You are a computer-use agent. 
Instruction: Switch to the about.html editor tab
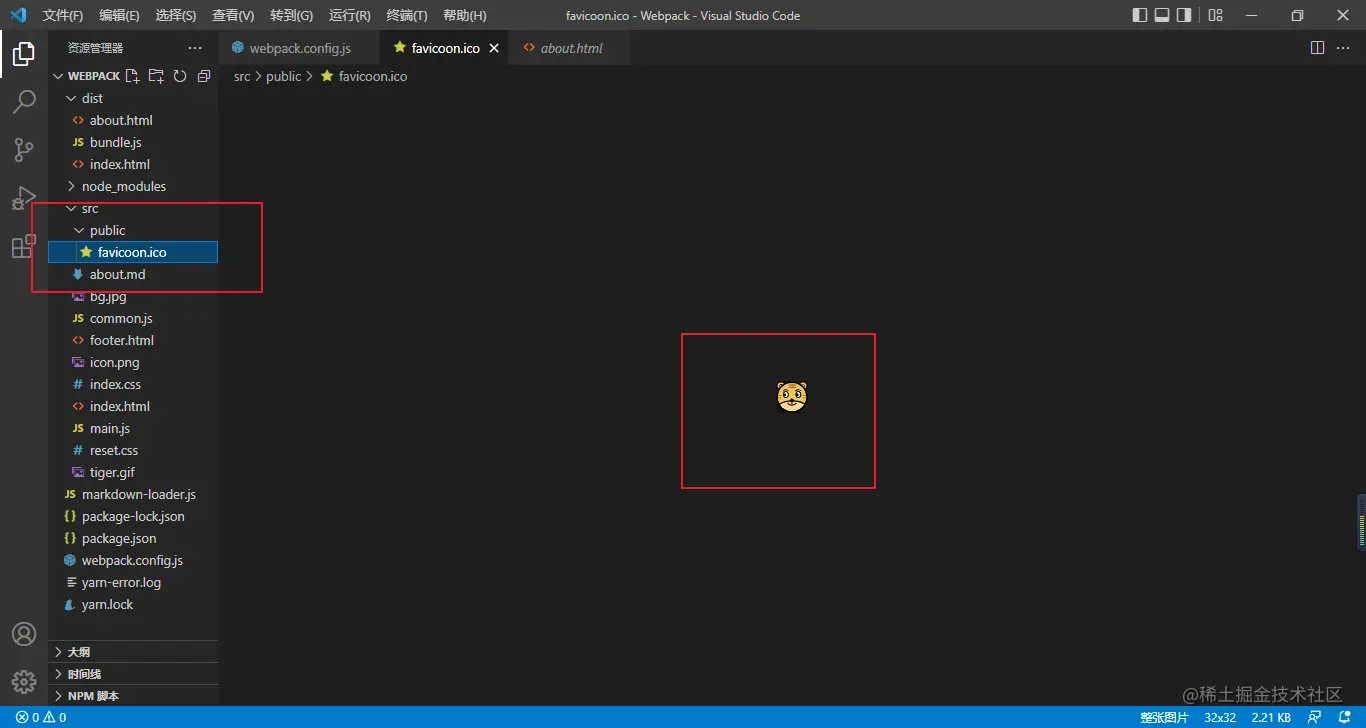point(571,48)
